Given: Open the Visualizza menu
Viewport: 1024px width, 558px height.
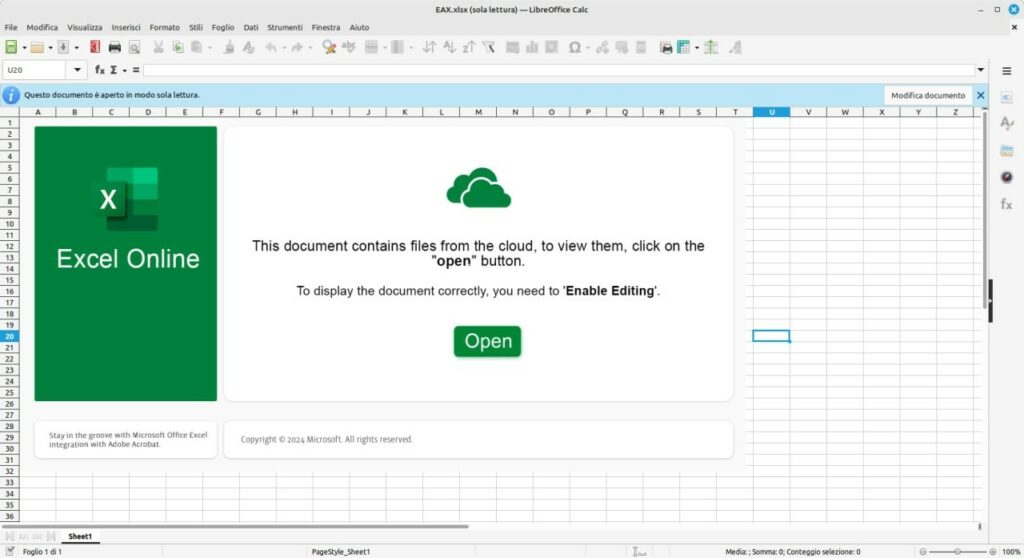Looking at the screenshot, I should pos(85,27).
